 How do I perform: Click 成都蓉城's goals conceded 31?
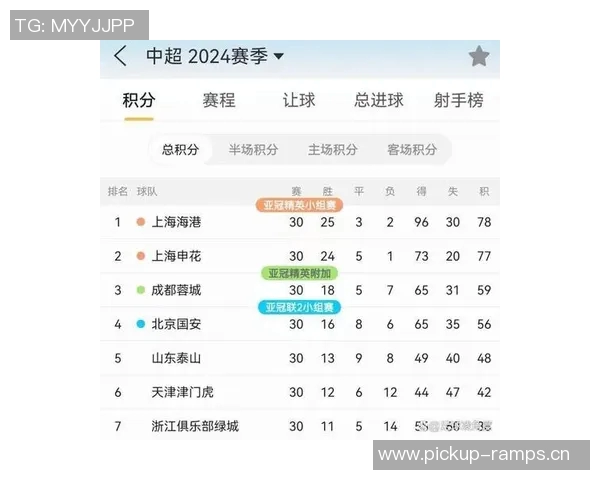point(453,290)
